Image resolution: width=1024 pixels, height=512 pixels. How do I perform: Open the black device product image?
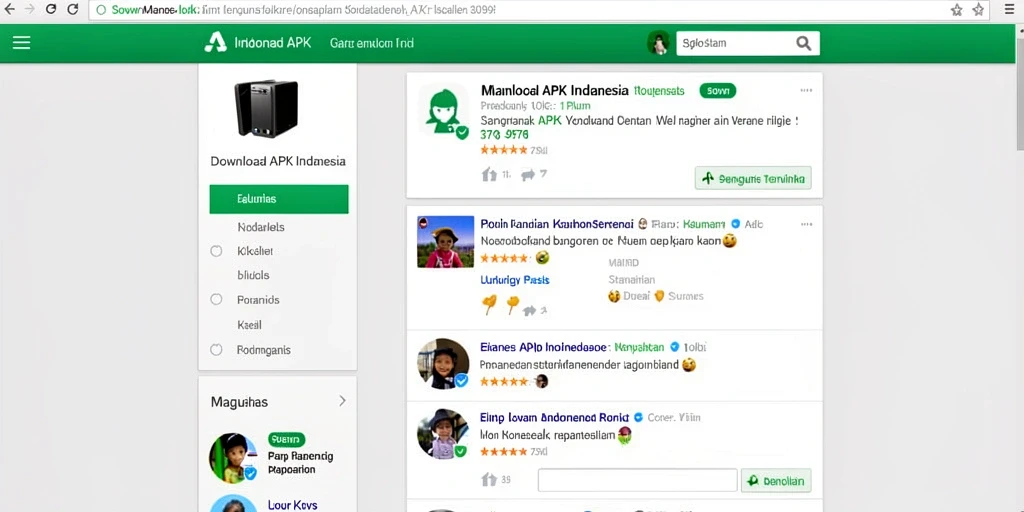click(x=266, y=108)
